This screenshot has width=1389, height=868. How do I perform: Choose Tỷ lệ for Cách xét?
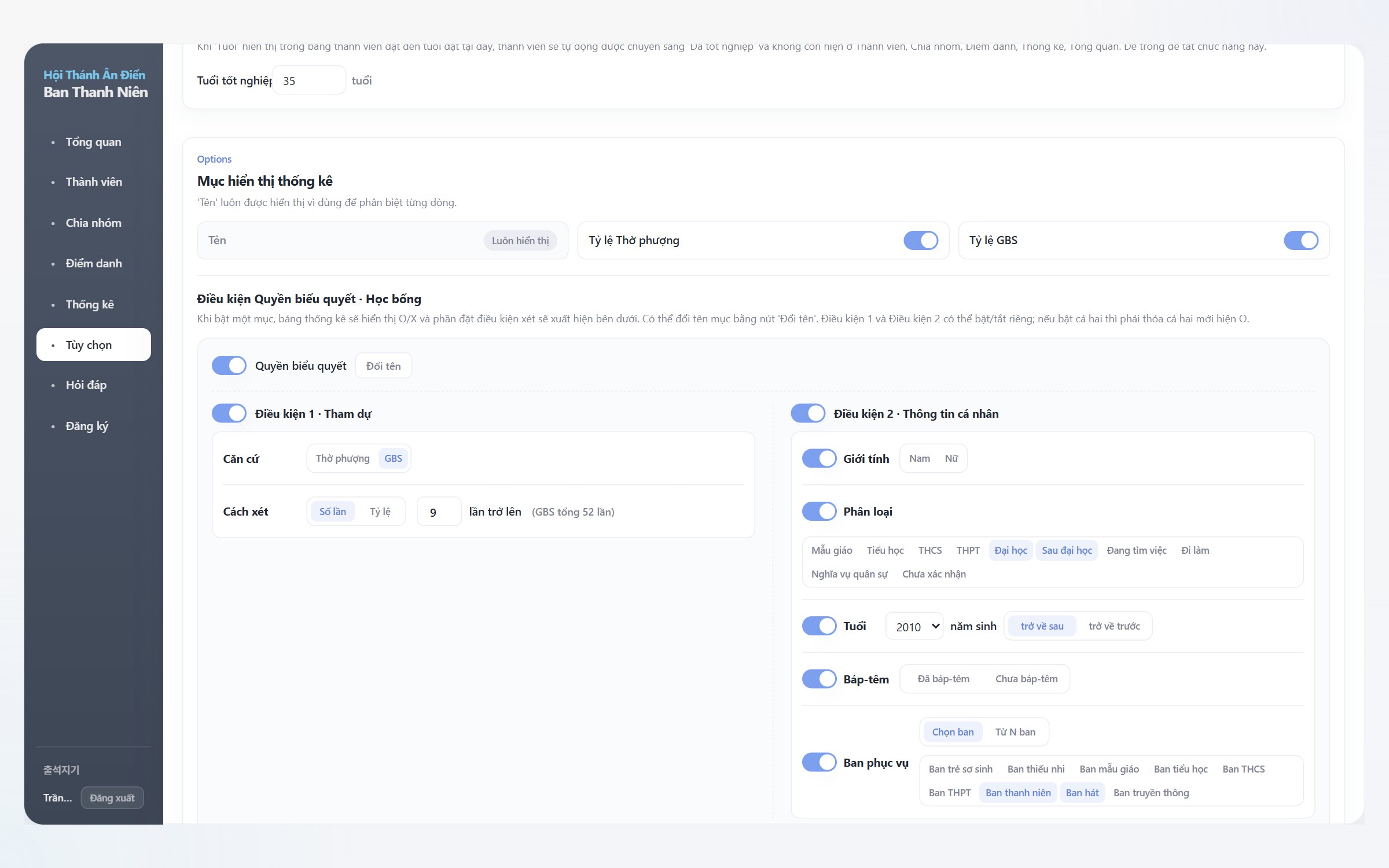pyautogui.click(x=380, y=512)
